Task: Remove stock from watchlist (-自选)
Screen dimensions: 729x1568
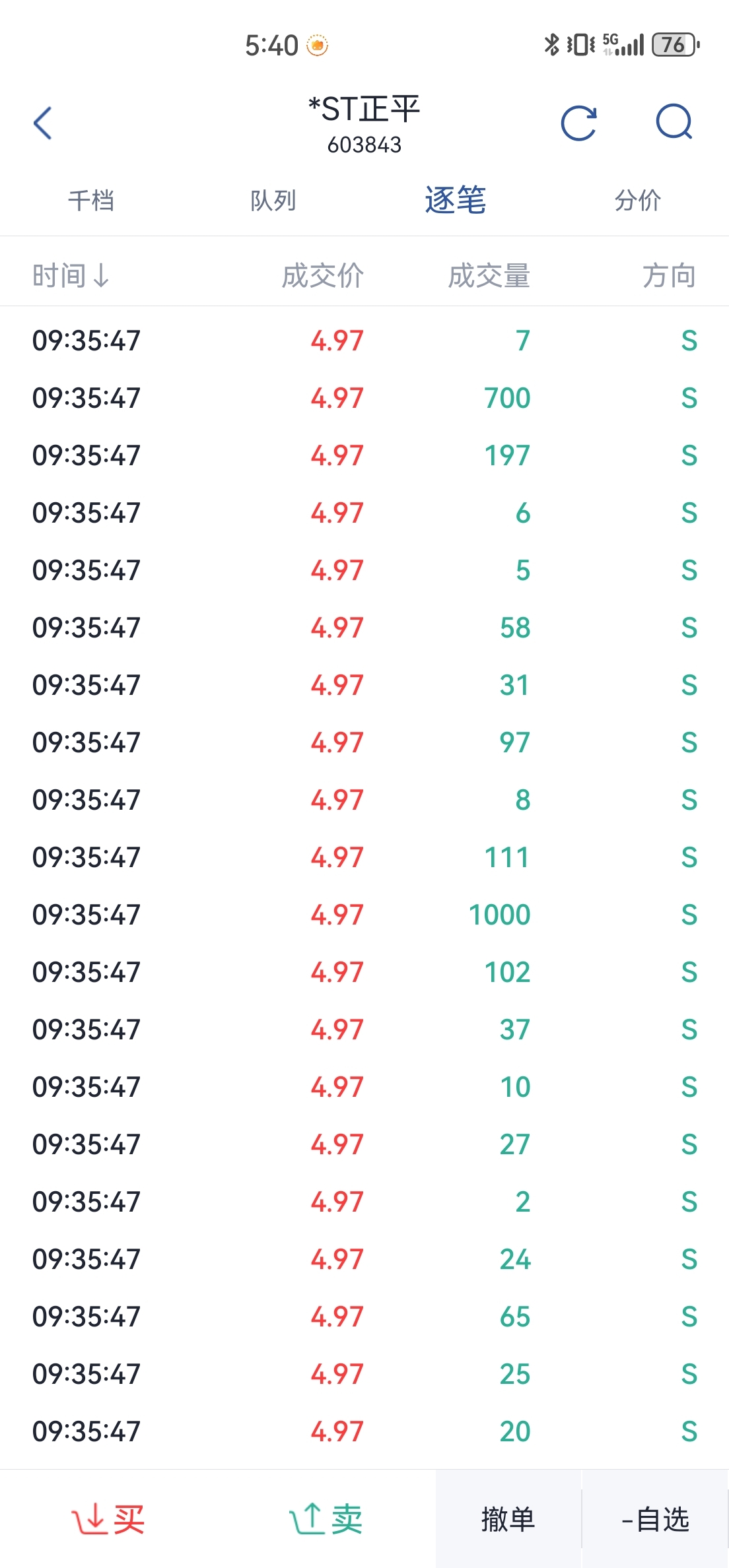Action: 655,1519
